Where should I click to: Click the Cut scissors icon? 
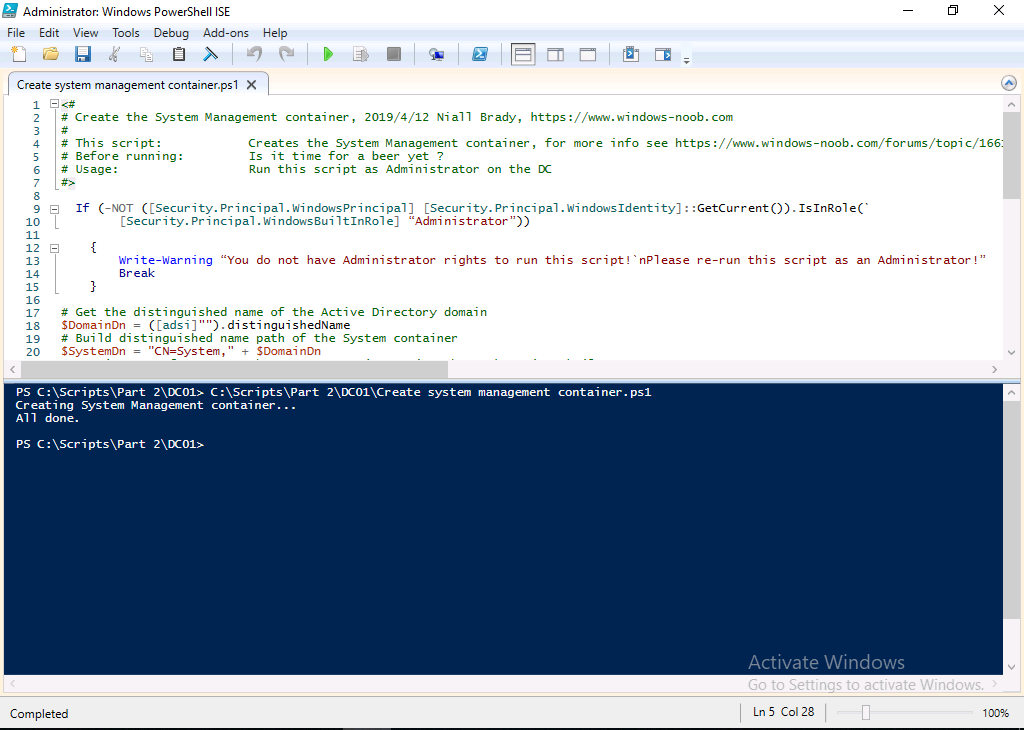tap(115, 54)
